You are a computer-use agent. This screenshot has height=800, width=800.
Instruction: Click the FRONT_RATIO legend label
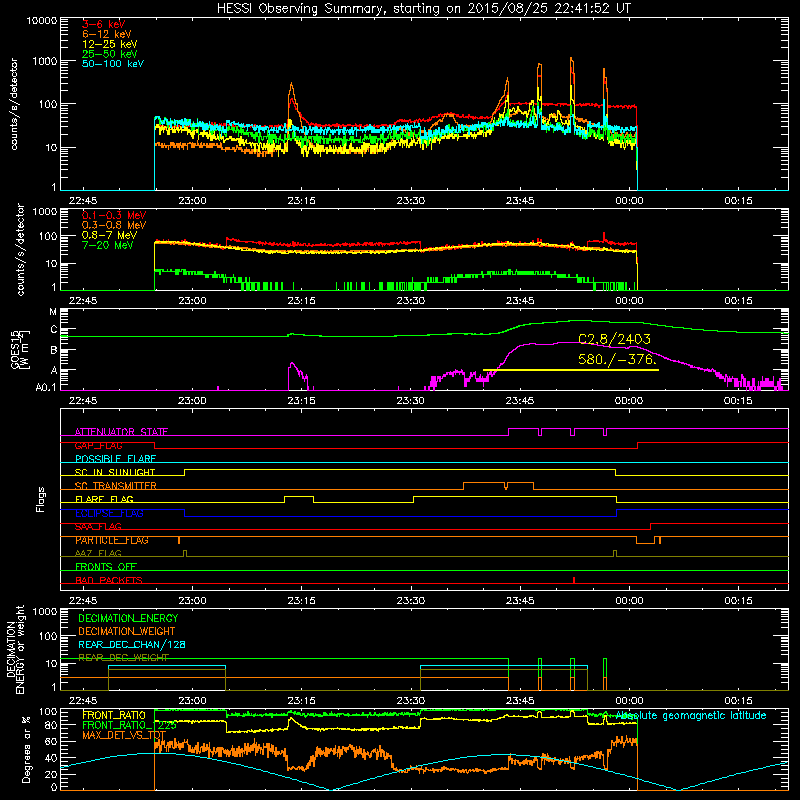click(114, 715)
